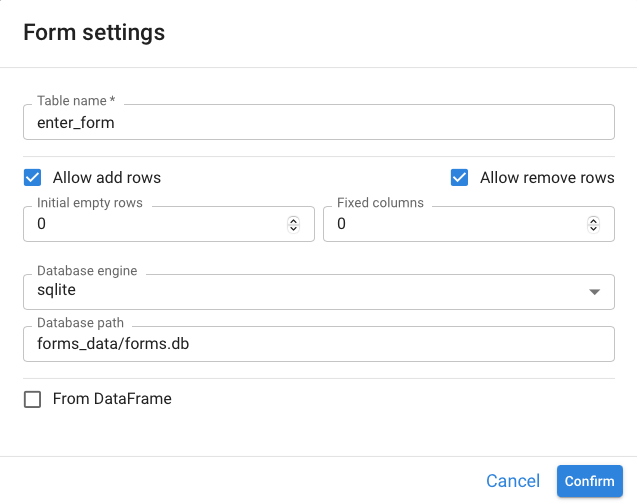This screenshot has height=503, width=637.
Task: Click the Allow remove rows label text
Action: (x=547, y=178)
